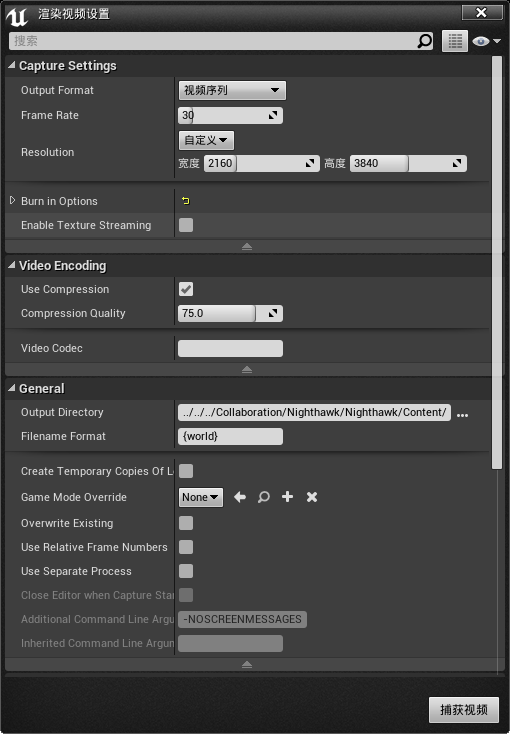This screenshot has width=510, height=734.
Task: Clear the Game Mode Override value
Action: (312, 497)
